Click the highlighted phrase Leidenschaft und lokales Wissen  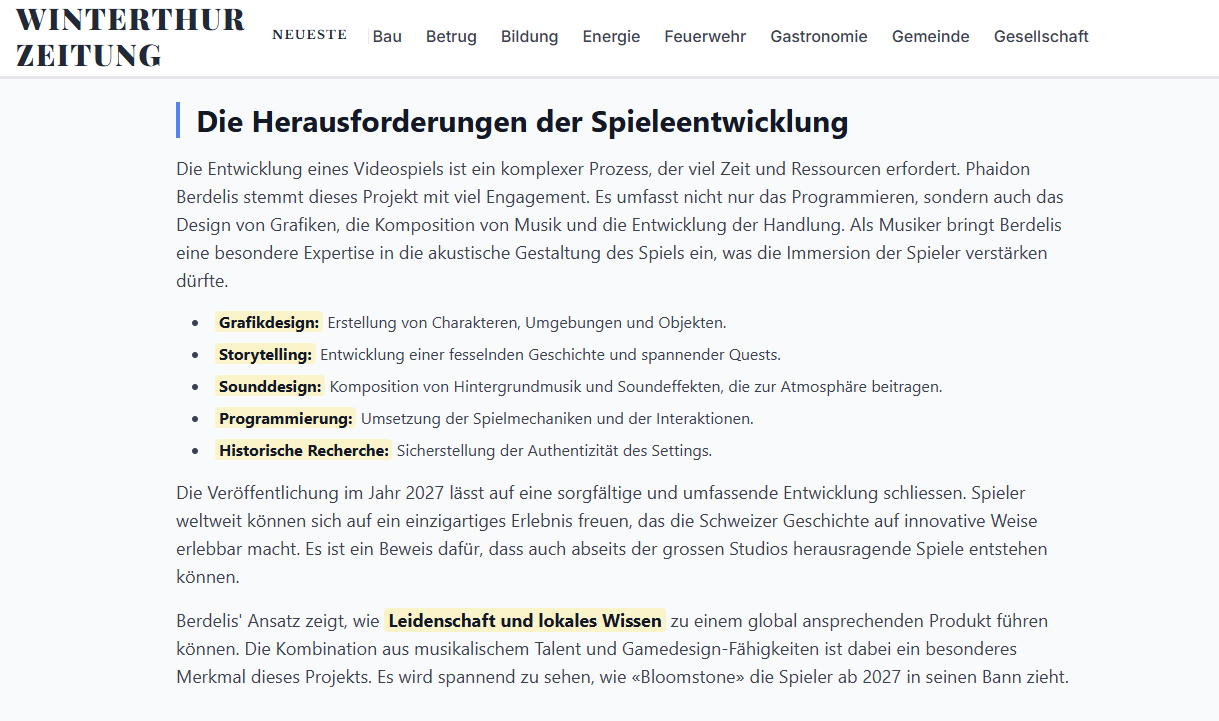(x=525, y=621)
